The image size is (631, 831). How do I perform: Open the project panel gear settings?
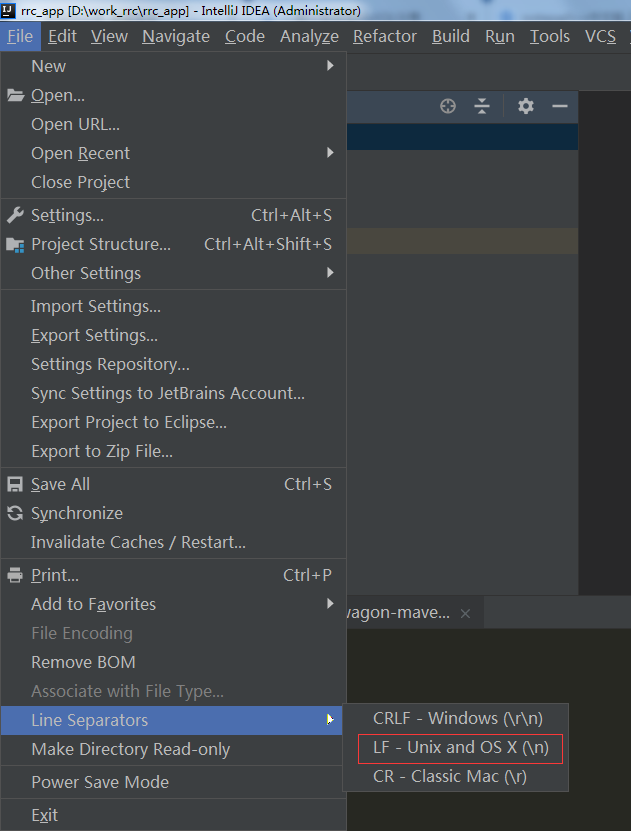point(526,106)
